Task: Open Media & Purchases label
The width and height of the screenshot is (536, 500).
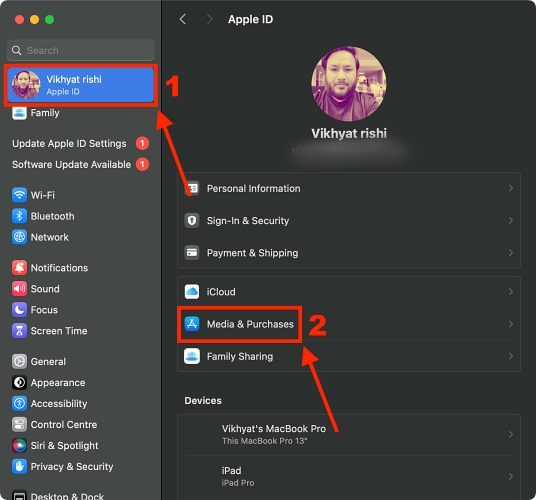Action: pyautogui.click(x=250, y=324)
